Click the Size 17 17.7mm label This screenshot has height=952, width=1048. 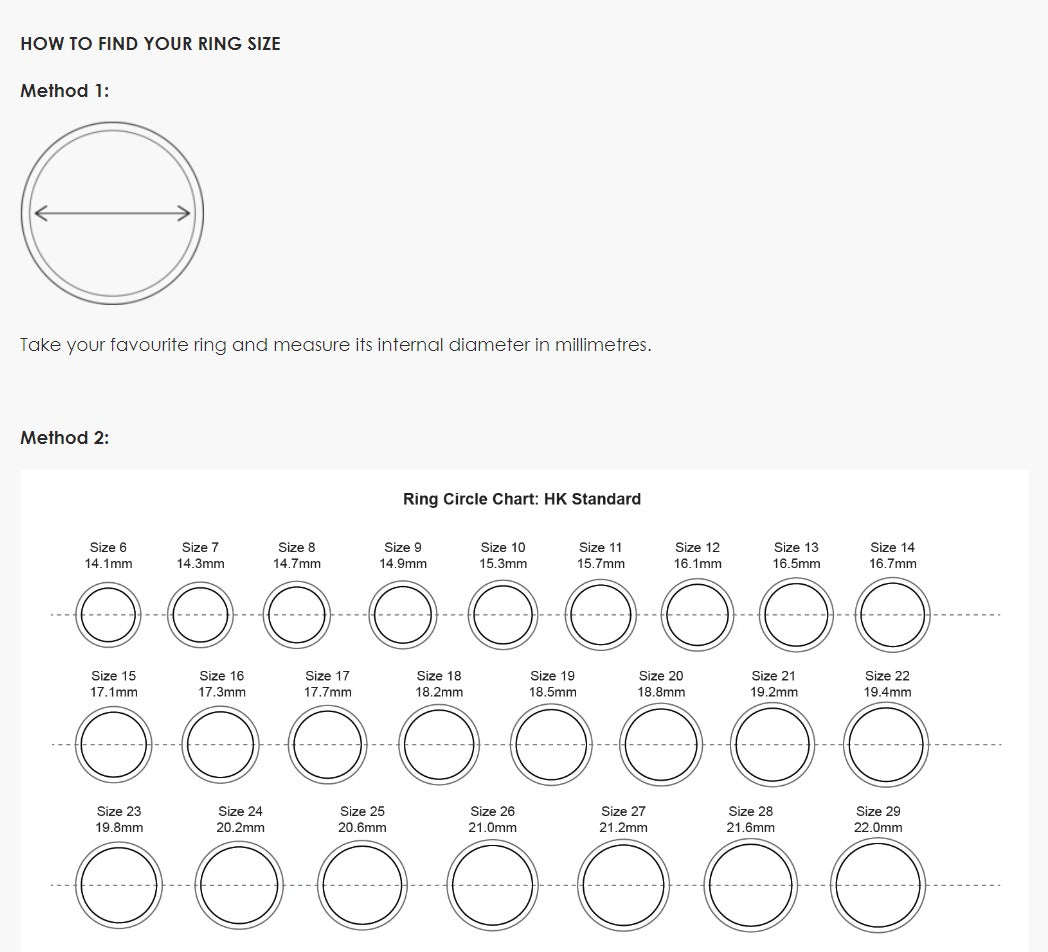coord(328,684)
